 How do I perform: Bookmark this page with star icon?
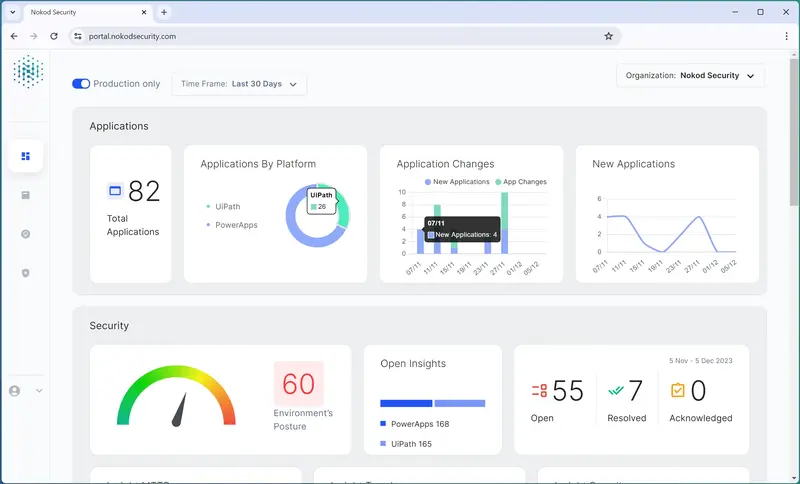click(x=608, y=36)
